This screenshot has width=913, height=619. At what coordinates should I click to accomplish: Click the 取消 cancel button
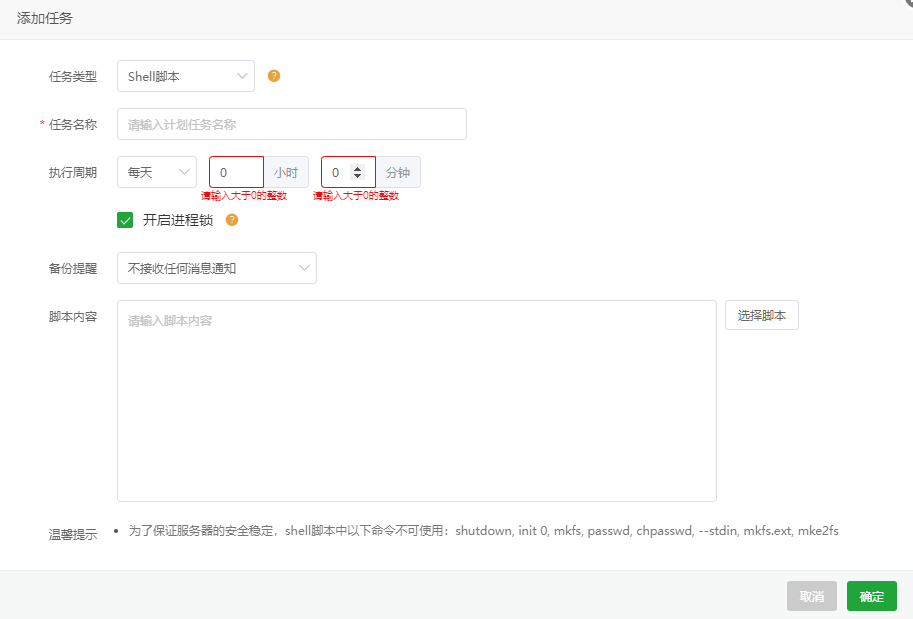coord(812,596)
